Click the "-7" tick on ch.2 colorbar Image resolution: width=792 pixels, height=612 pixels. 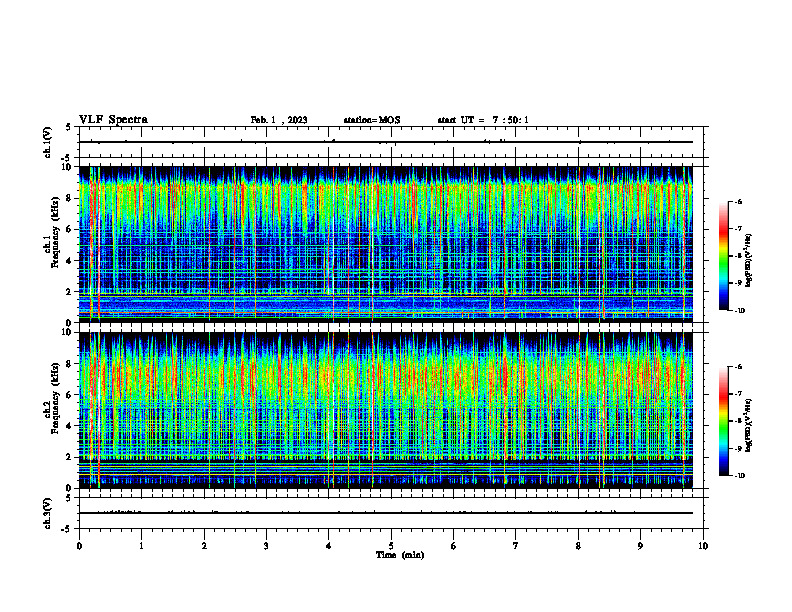tap(738, 394)
